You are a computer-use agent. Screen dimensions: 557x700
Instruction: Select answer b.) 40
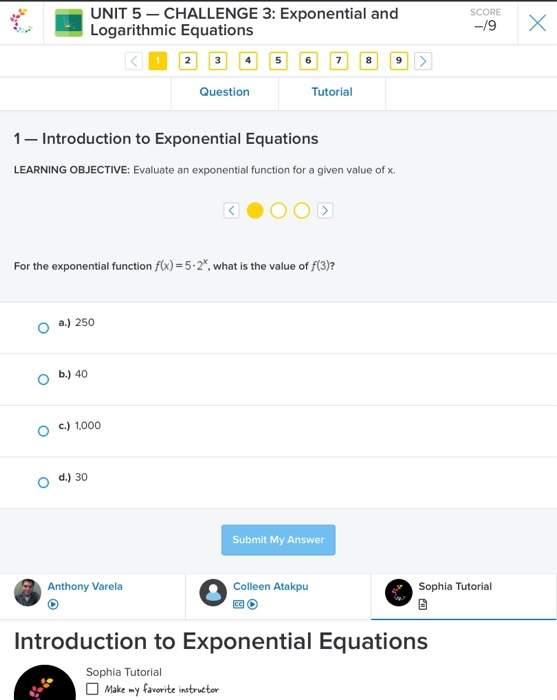(43, 379)
